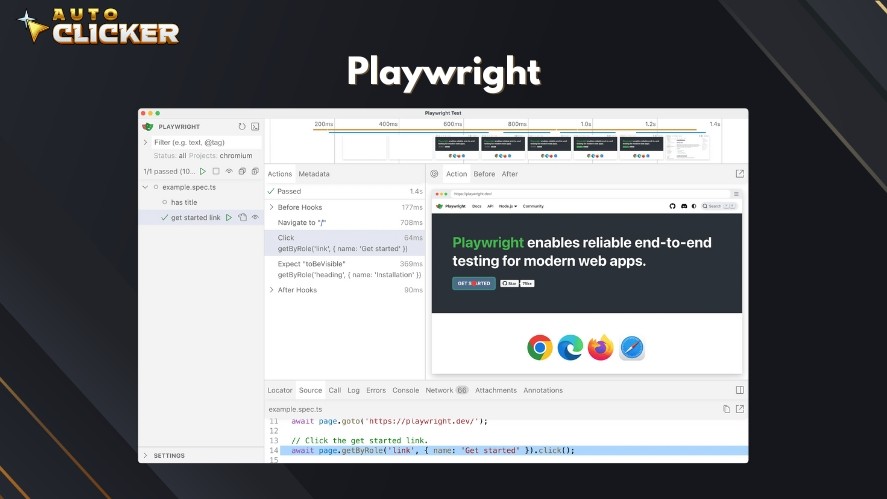
Task: Open the Log tab
Action: tap(354, 390)
